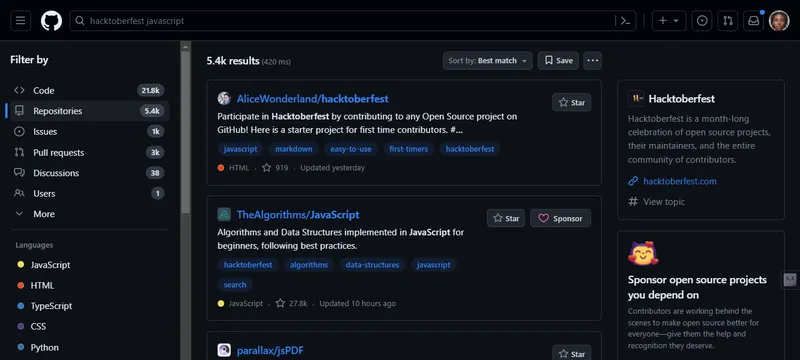This screenshot has height=360, width=800.
Task: Open pull requests icon in top header
Action: click(728, 21)
